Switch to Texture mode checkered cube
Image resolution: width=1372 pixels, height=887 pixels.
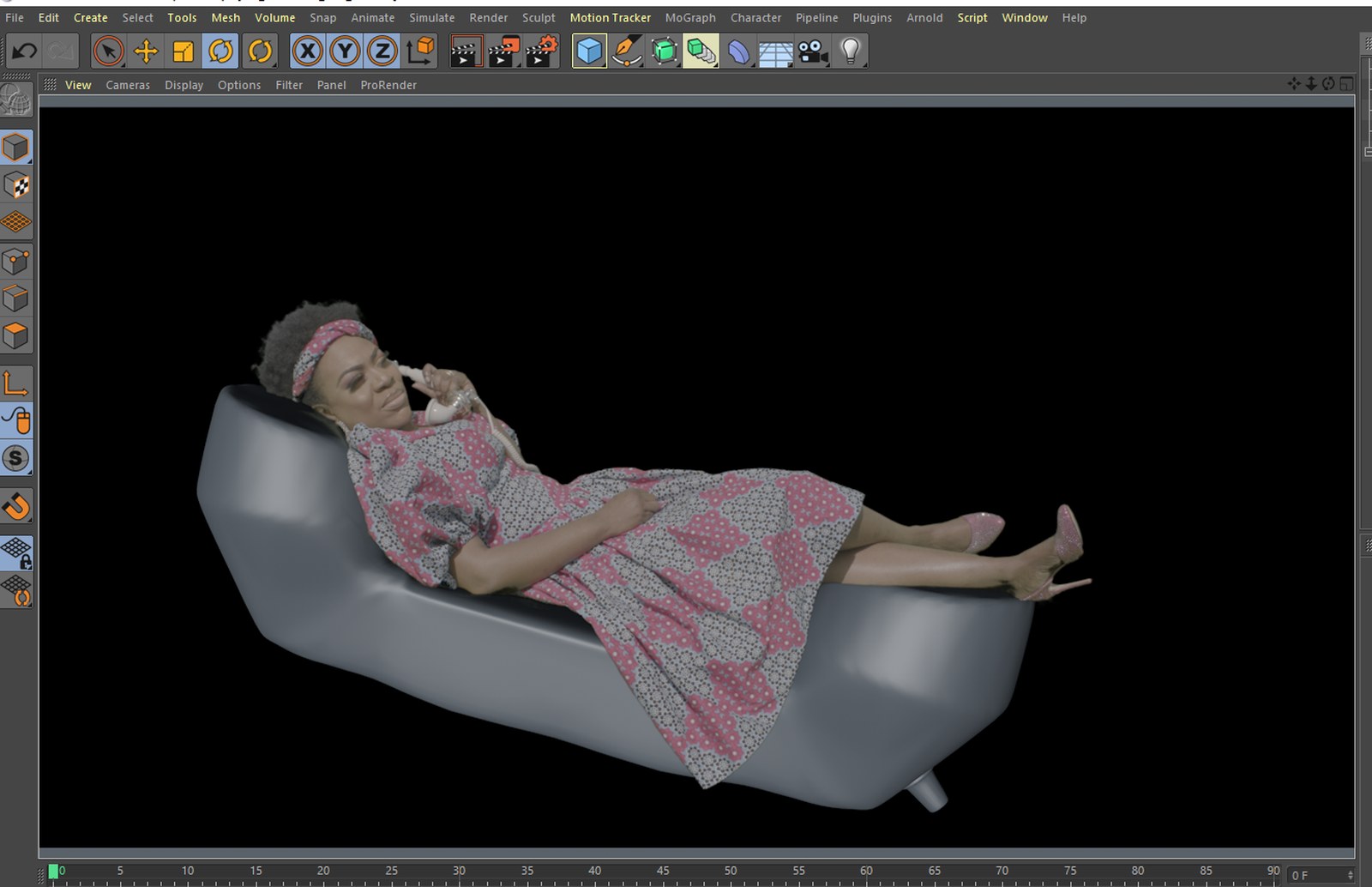click(16, 185)
